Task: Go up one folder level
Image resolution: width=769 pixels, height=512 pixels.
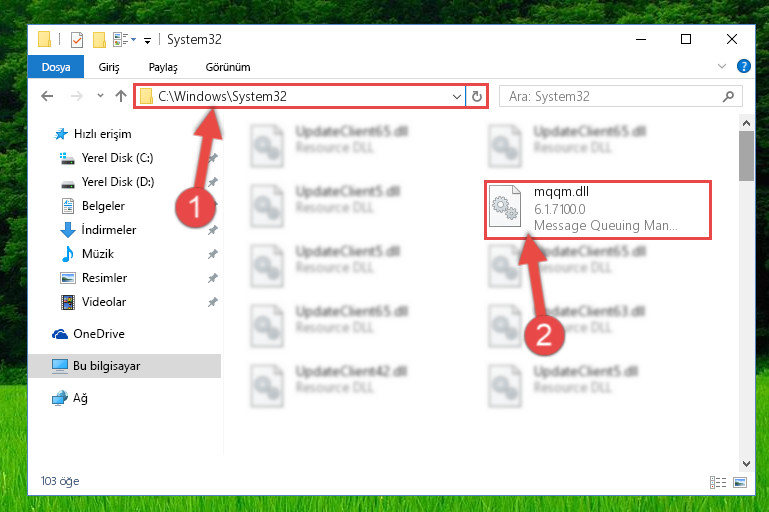Action: pyautogui.click(x=121, y=96)
